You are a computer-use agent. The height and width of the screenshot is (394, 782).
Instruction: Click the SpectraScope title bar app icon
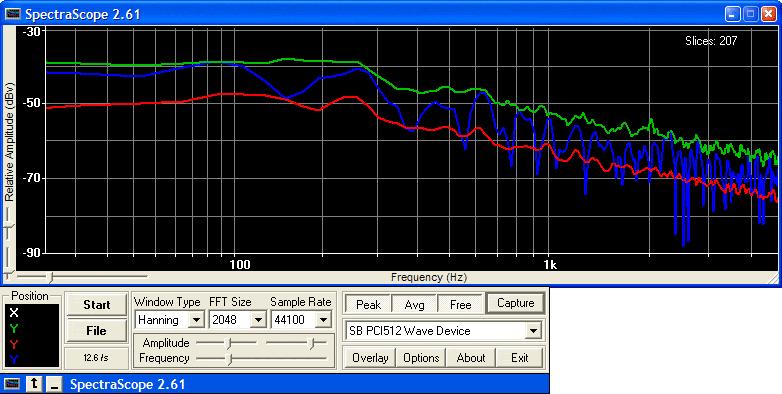pyautogui.click(x=12, y=14)
